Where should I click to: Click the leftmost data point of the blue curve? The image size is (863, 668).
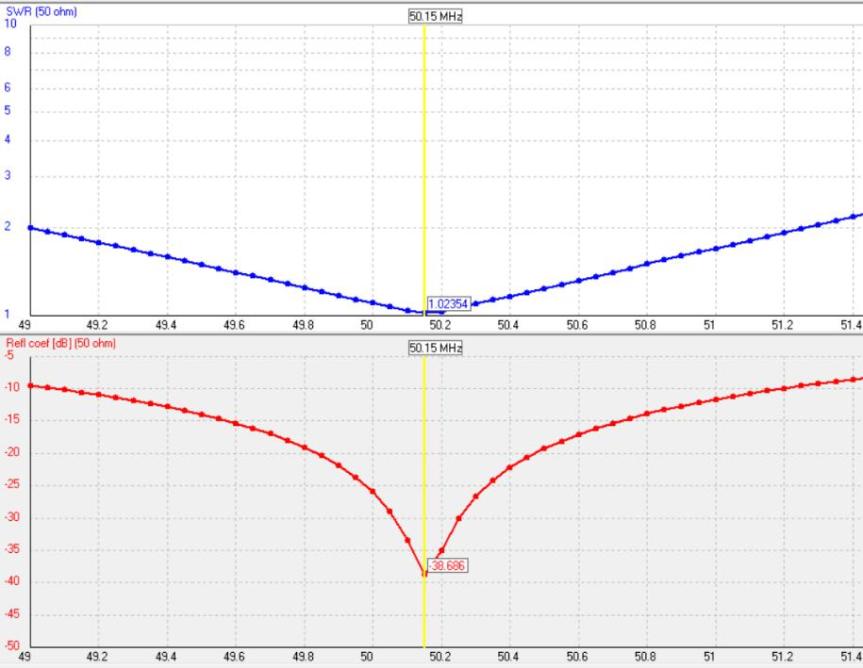tap(30, 228)
